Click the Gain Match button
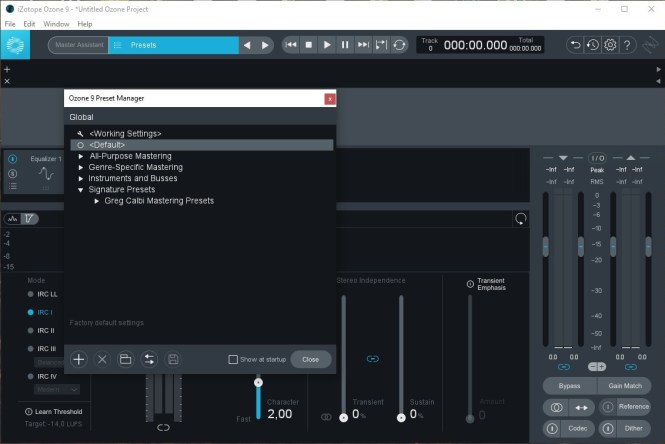This screenshot has height=444, width=665. pyautogui.click(x=625, y=386)
